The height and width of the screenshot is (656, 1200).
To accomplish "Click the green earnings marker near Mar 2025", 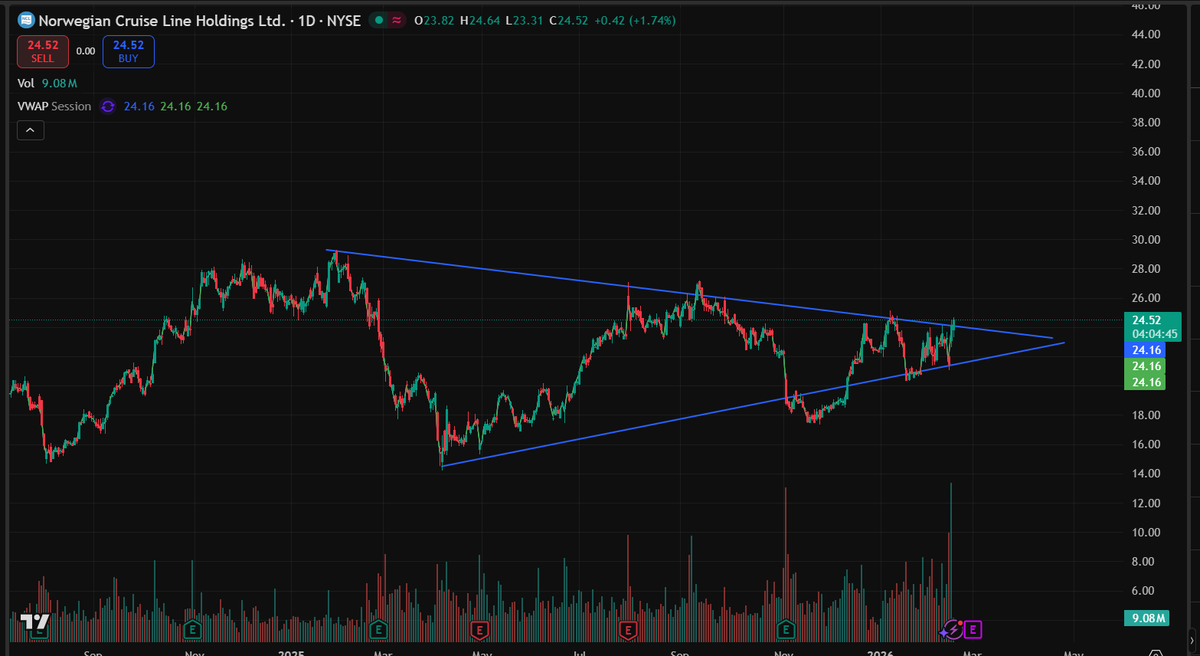I will tap(378, 629).
